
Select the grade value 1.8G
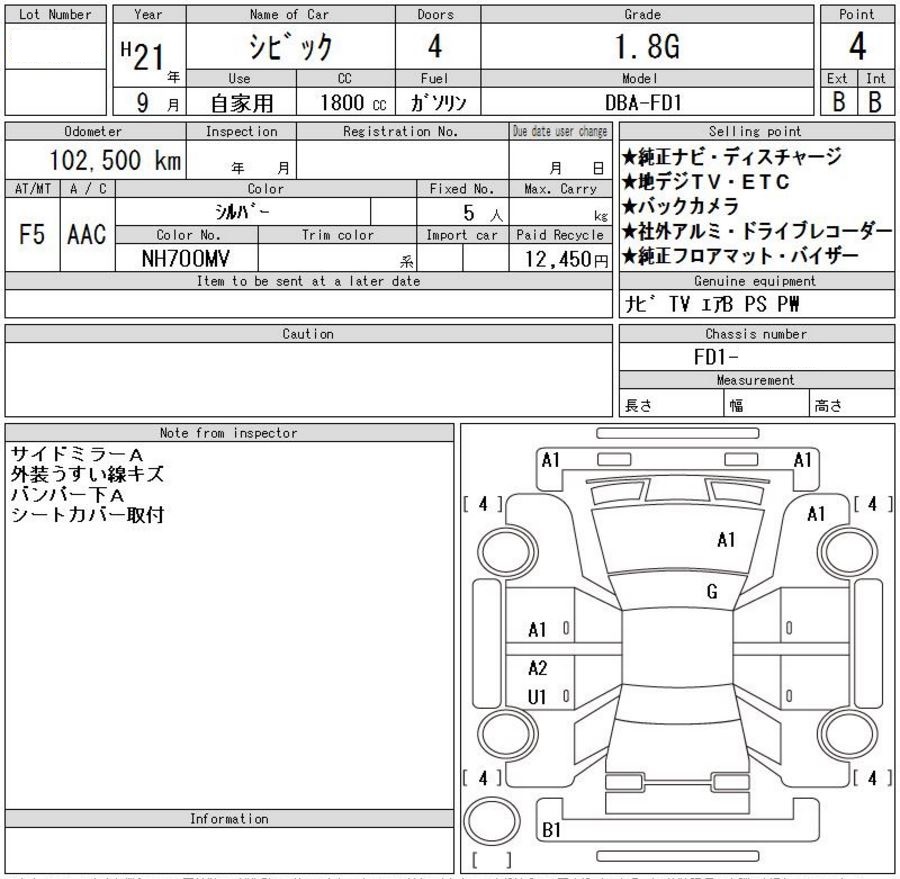point(647,47)
